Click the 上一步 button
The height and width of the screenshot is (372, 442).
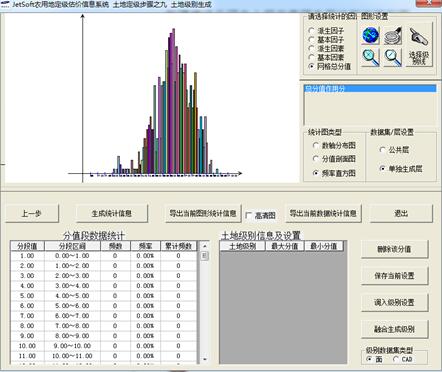[x=32, y=213]
